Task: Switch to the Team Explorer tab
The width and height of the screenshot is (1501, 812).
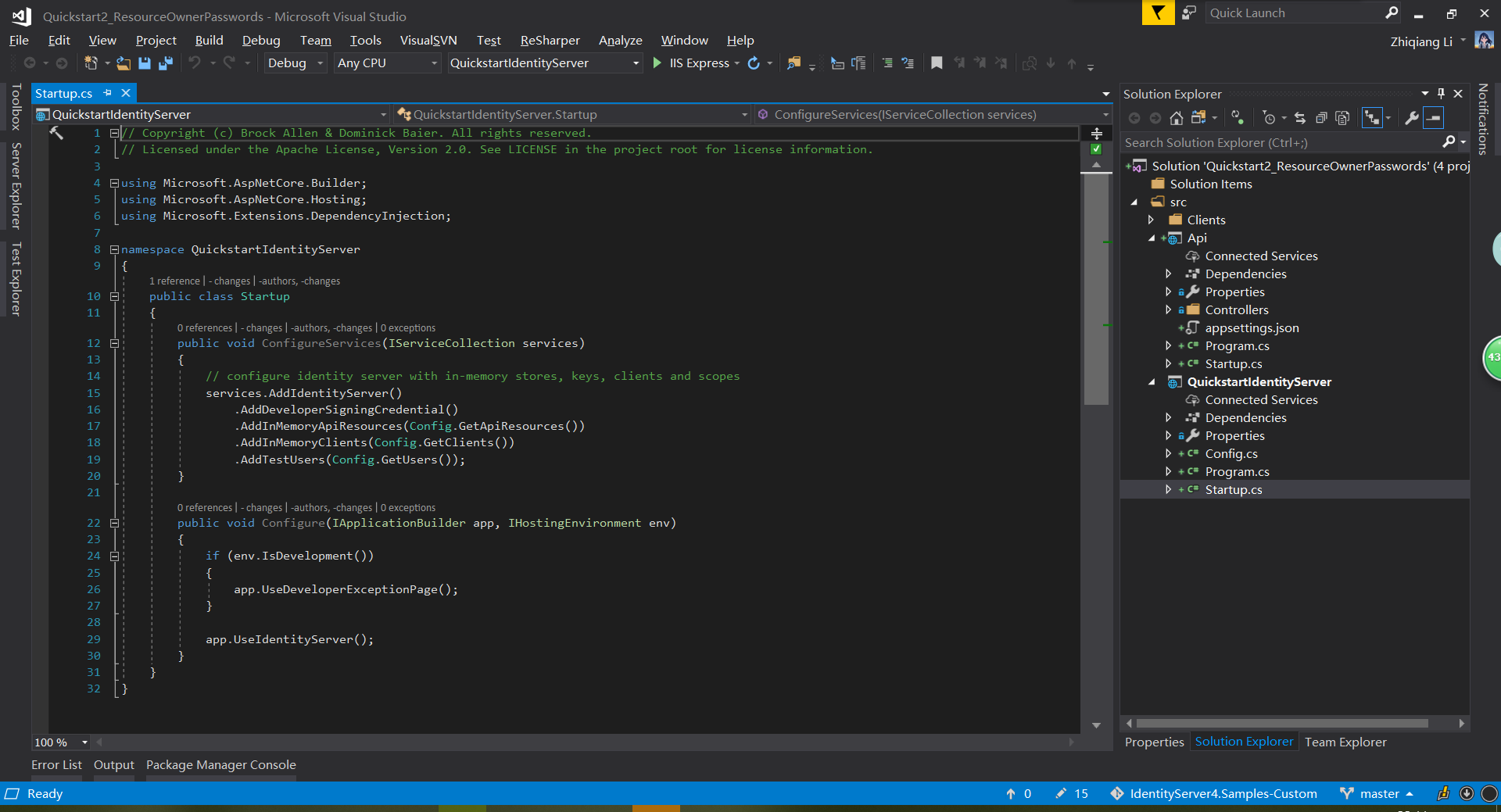Action: tap(1345, 742)
